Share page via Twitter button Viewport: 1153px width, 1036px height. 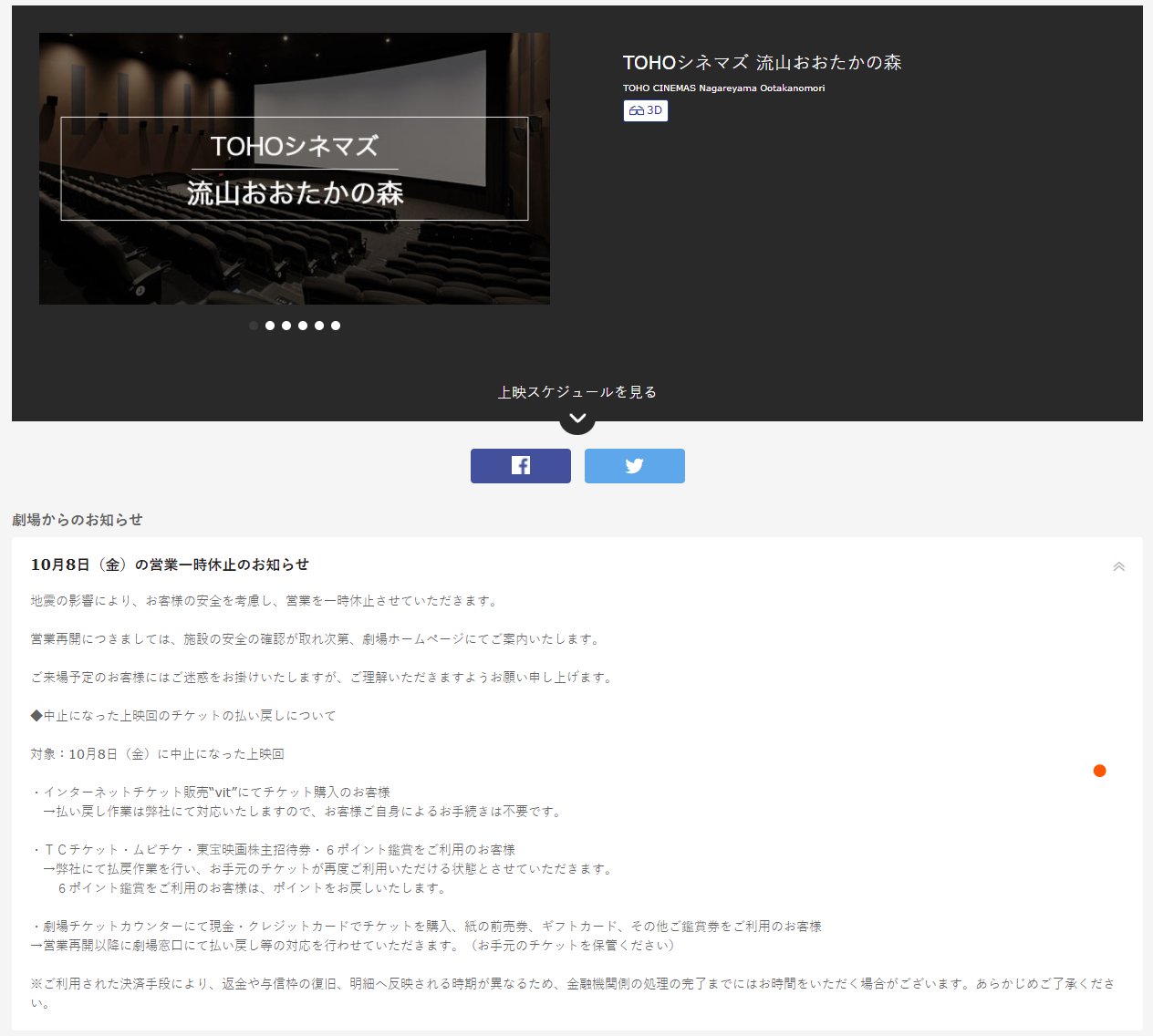coord(635,466)
